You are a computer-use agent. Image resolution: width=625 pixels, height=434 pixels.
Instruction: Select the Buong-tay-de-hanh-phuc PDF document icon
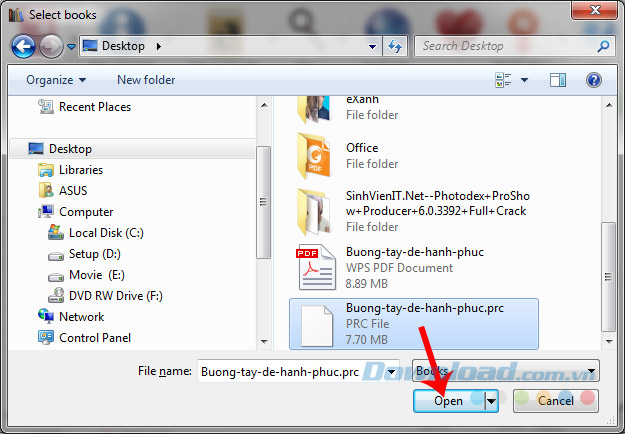pyautogui.click(x=314, y=268)
